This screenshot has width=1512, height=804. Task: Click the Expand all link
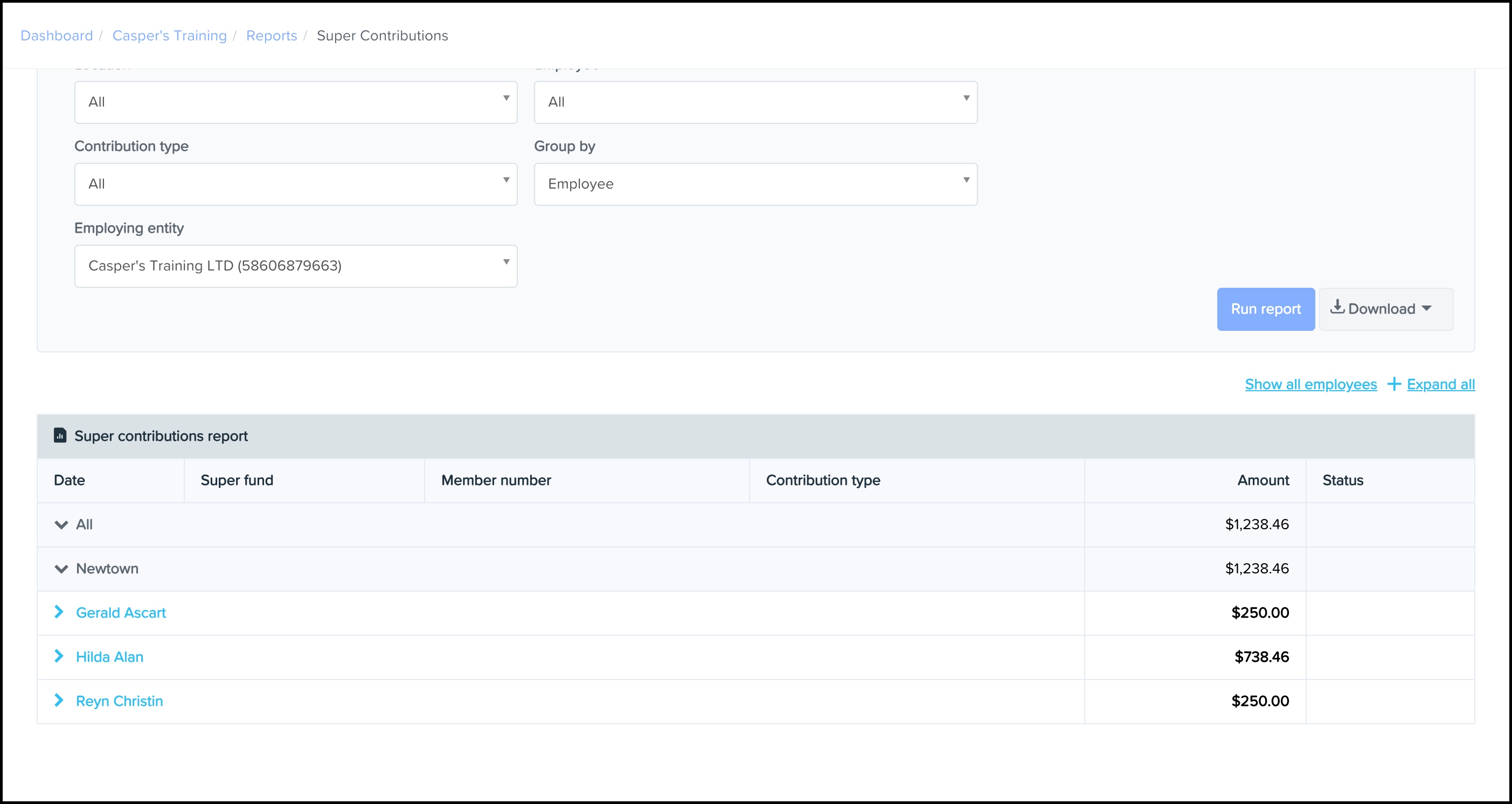tap(1440, 384)
